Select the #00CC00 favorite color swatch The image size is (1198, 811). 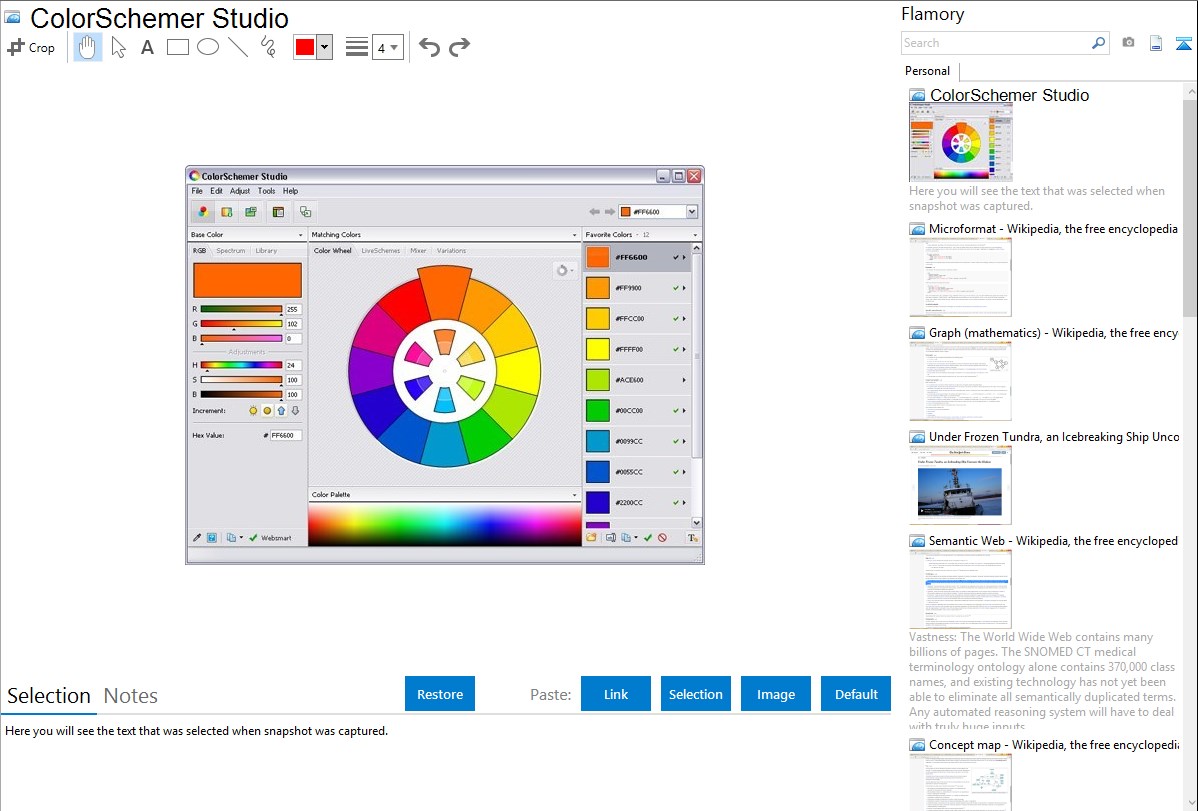[x=597, y=410]
